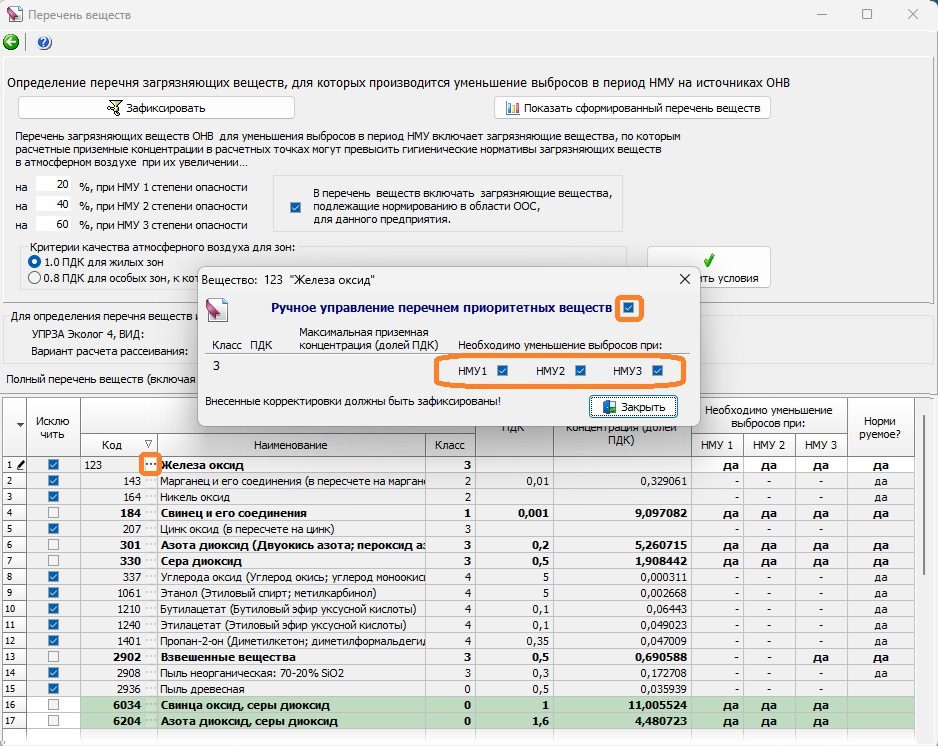Screen dimensions: 938x746
Task: Close the Железа оксид dialog with the X
Action: (685, 280)
